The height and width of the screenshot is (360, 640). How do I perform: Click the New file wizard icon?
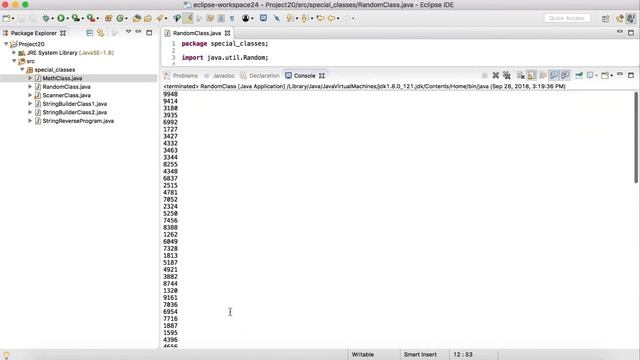pos(7,18)
